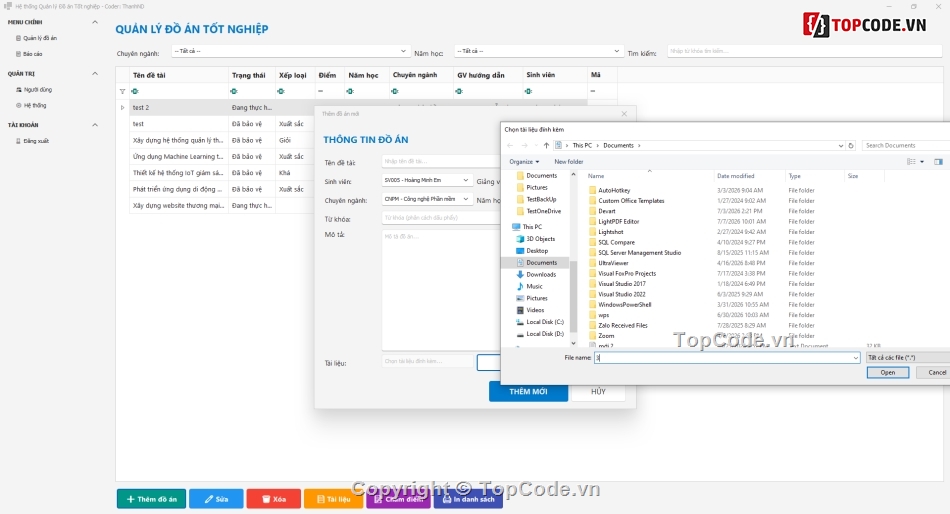
Task: Select TestBackUp in navigation pane
Action: 541,199
